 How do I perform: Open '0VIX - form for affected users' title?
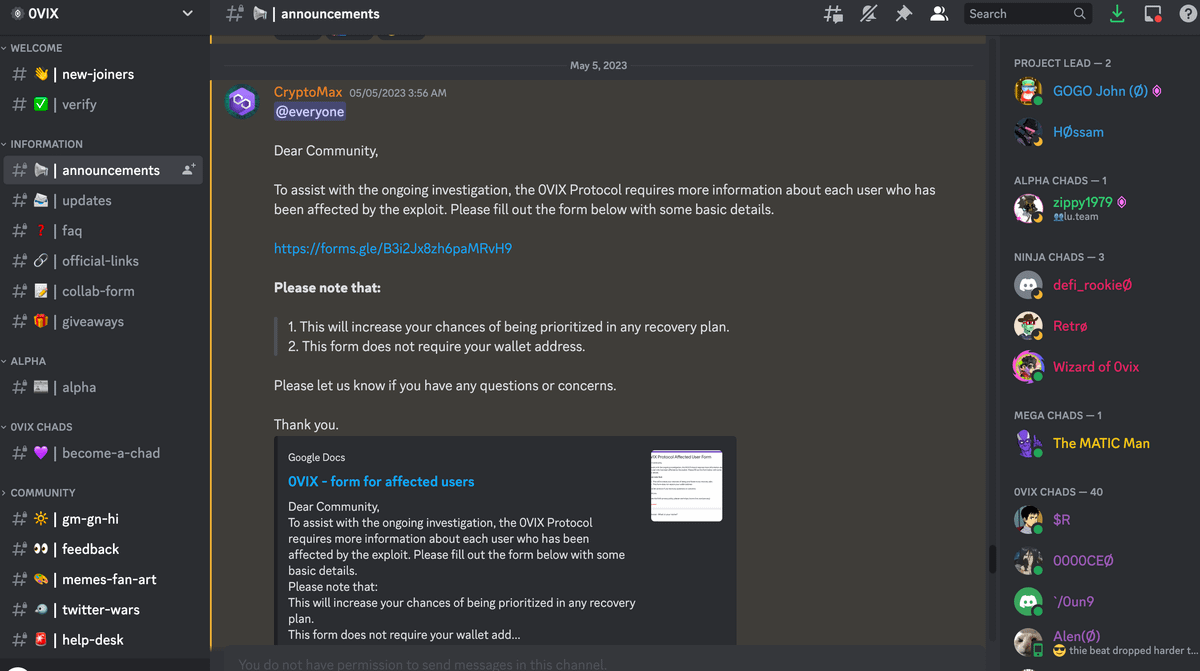381,481
